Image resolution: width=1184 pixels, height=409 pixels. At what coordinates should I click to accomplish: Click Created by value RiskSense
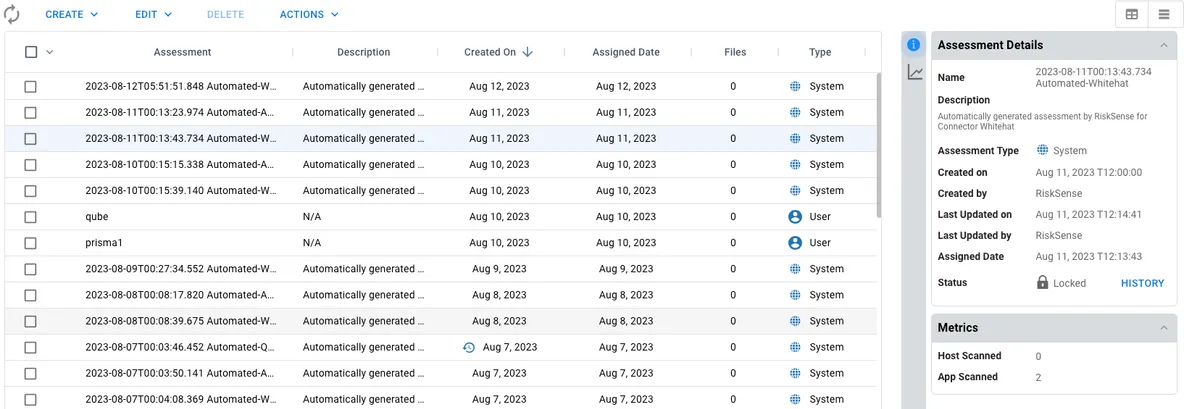click(1059, 193)
